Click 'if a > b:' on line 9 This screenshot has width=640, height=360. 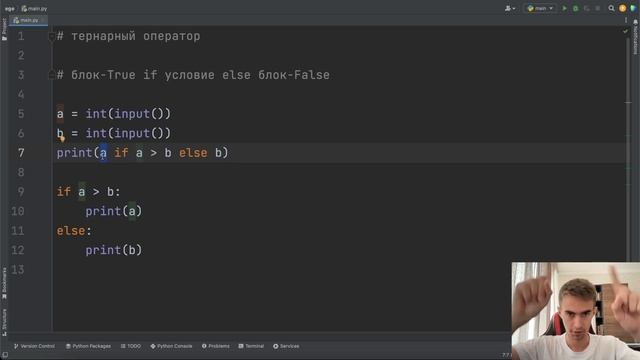[88, 192]
